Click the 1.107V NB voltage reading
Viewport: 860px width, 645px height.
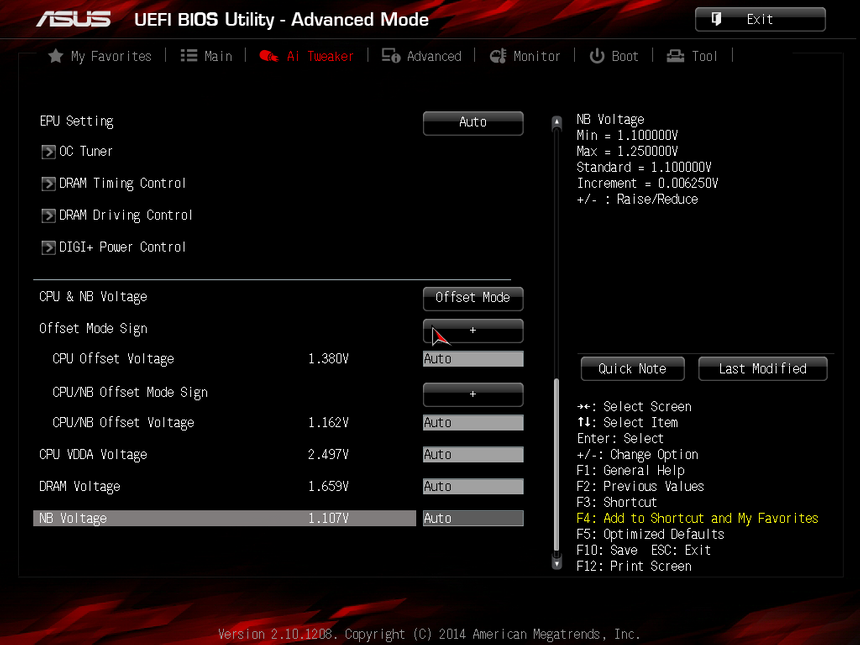(328, 518)
